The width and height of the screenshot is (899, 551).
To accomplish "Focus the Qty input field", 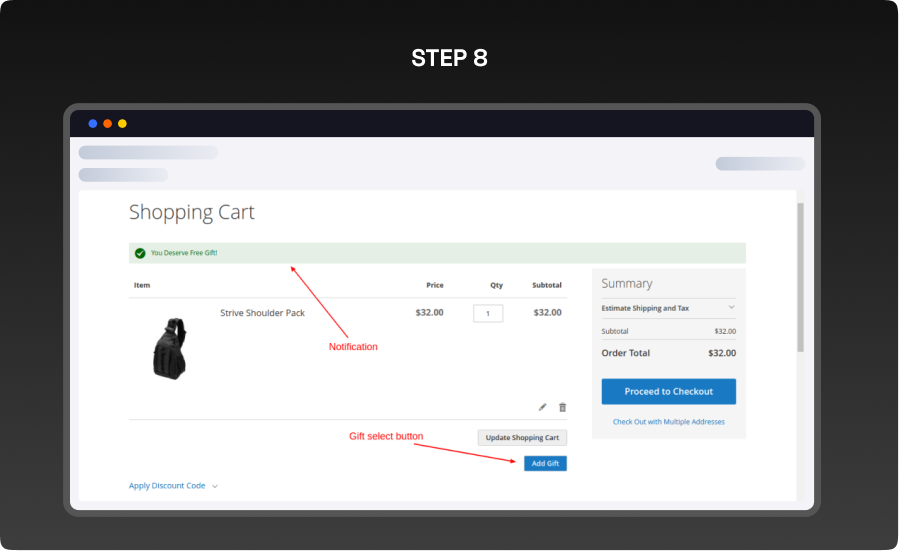I will 488,313.
